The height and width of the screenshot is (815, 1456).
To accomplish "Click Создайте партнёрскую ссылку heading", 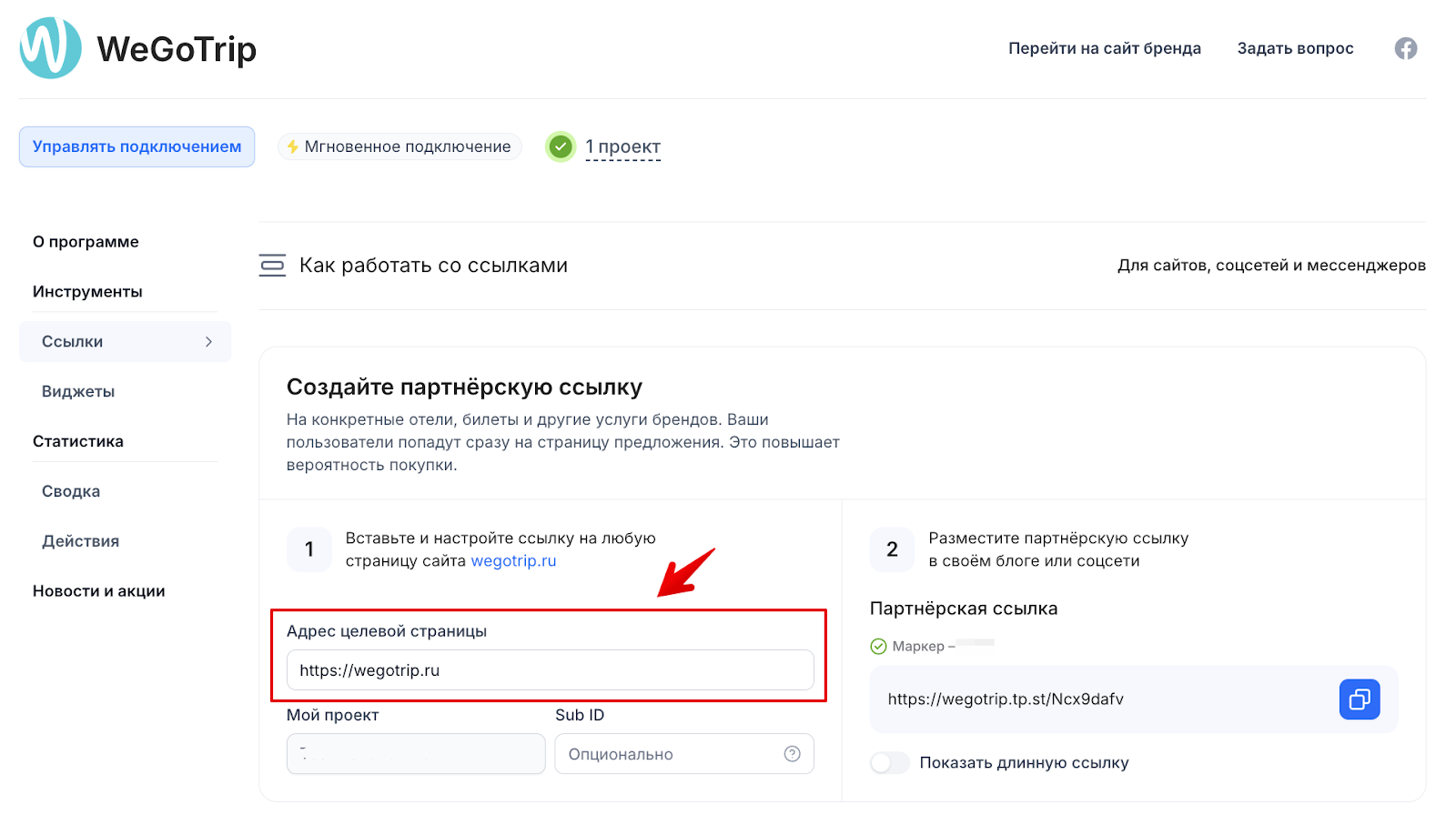I will click(464, 387).
